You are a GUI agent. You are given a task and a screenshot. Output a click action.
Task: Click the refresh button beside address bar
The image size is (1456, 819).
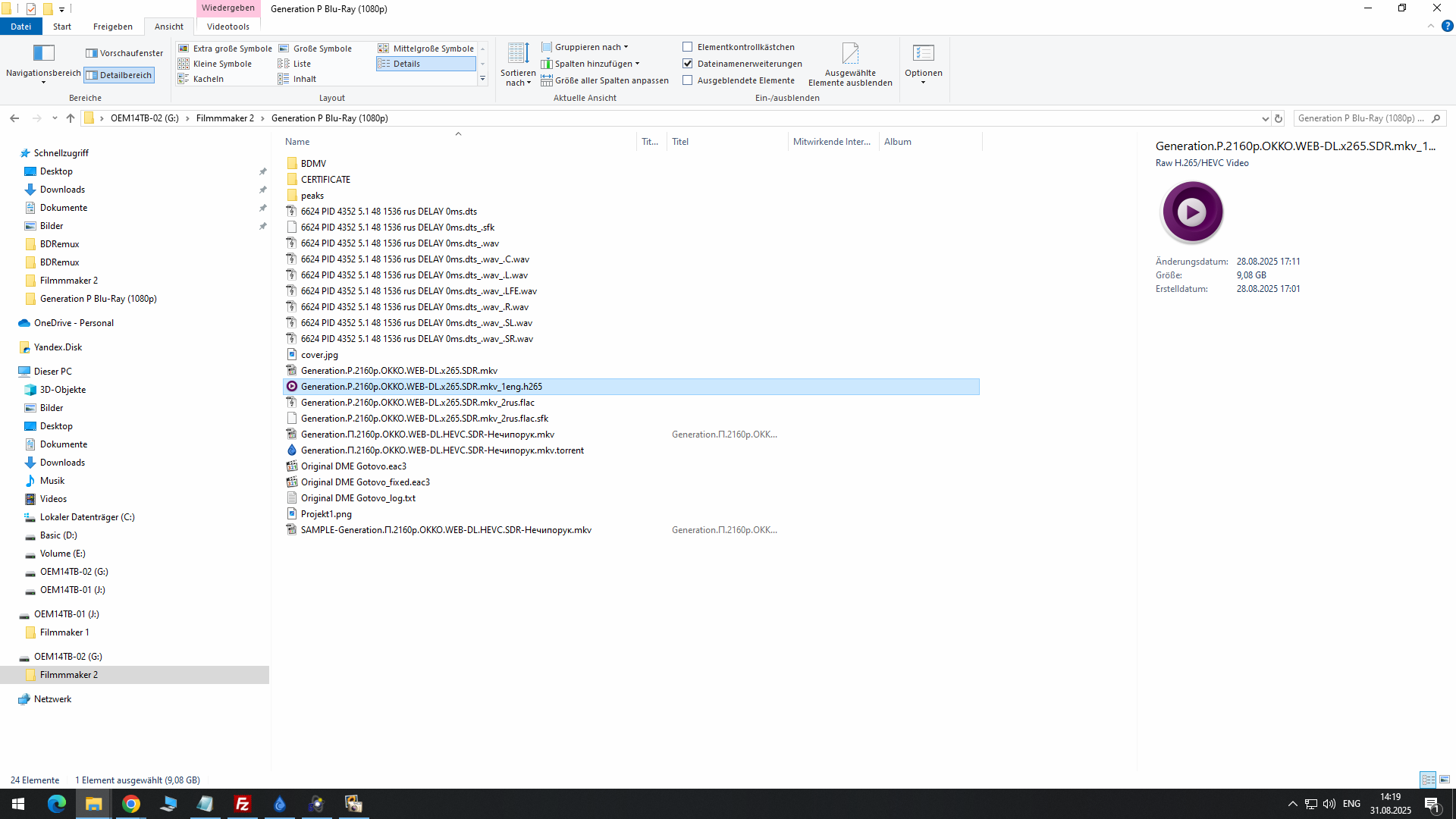click(1279, 118)
